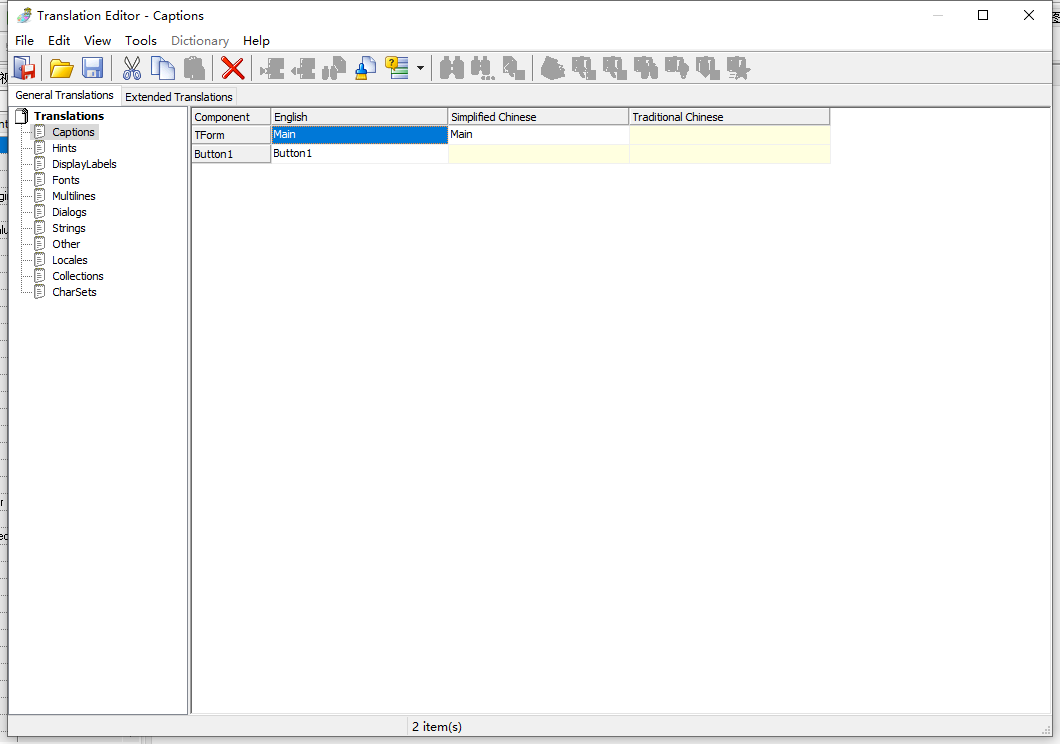Maximize the Translation Editor window
The width and height of the screenshot is (1060, 744).
pos(983,15)
